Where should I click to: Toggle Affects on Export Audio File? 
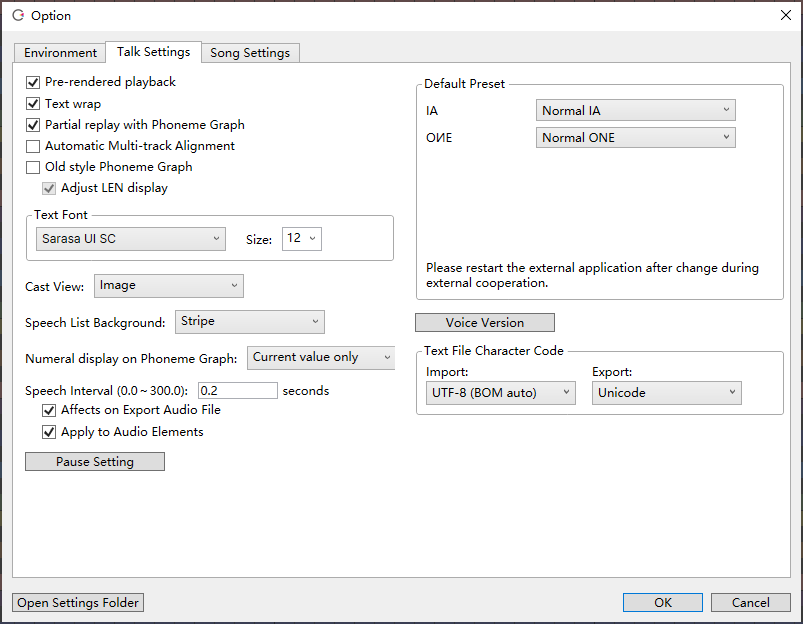coord(49,410)
